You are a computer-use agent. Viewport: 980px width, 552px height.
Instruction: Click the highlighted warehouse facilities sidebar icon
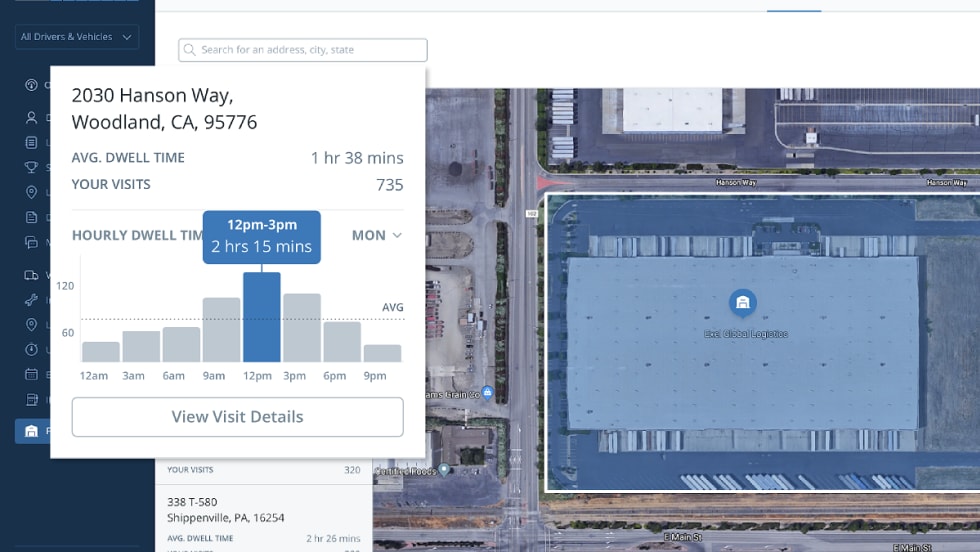click(x=31, y=431)
